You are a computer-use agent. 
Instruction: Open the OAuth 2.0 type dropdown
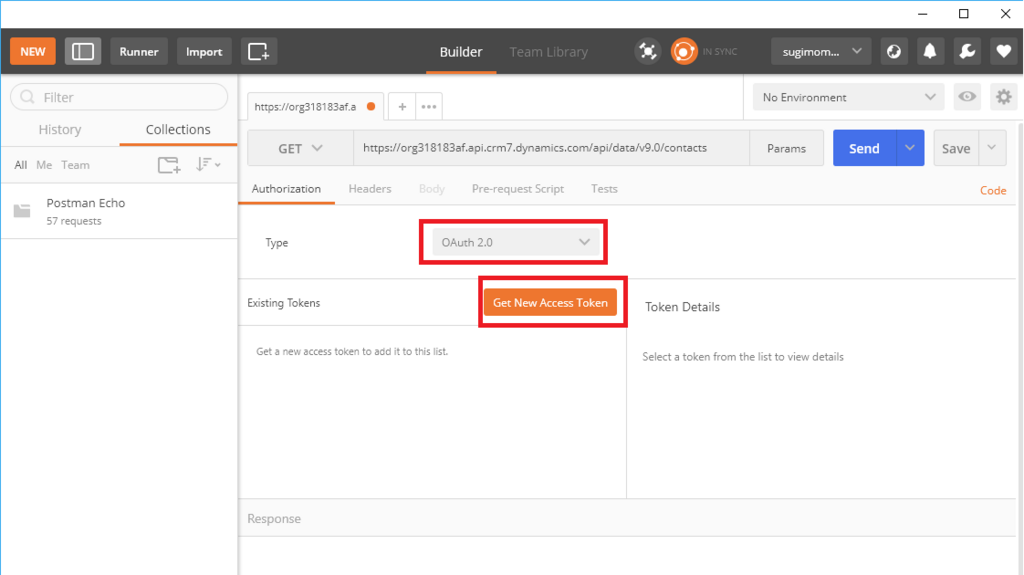(515, 242)
